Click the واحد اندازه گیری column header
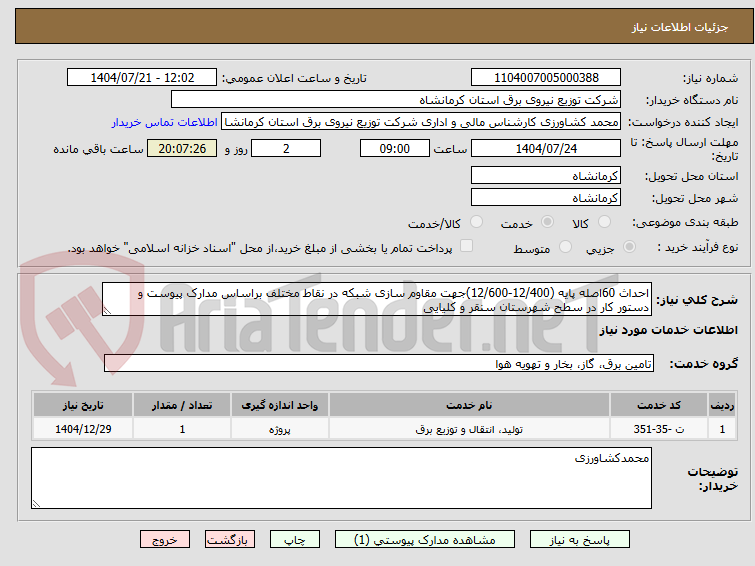This screenshot has width=755, height=566. point(280,405)
